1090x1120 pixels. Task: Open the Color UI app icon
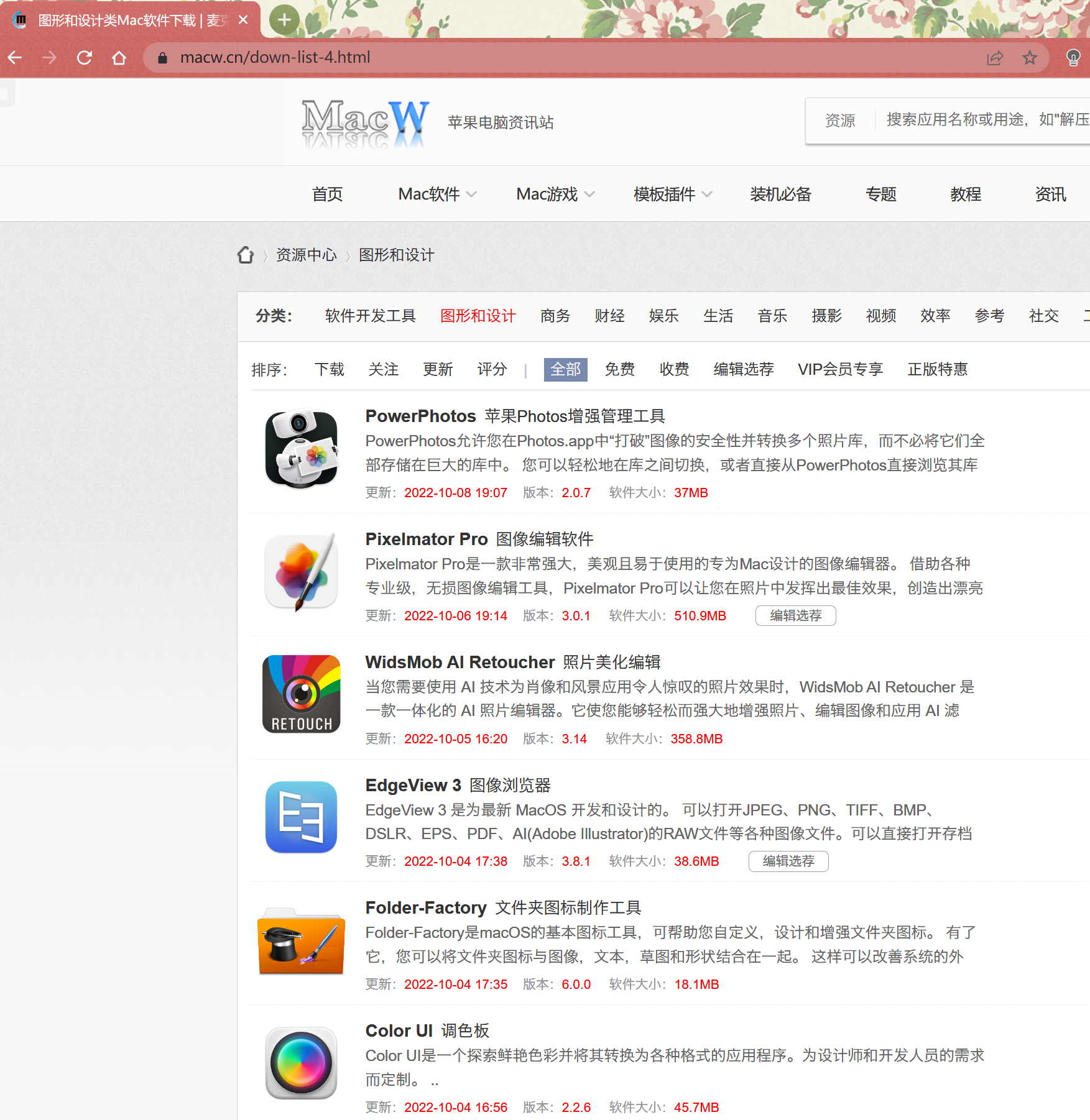[302, 1063]
